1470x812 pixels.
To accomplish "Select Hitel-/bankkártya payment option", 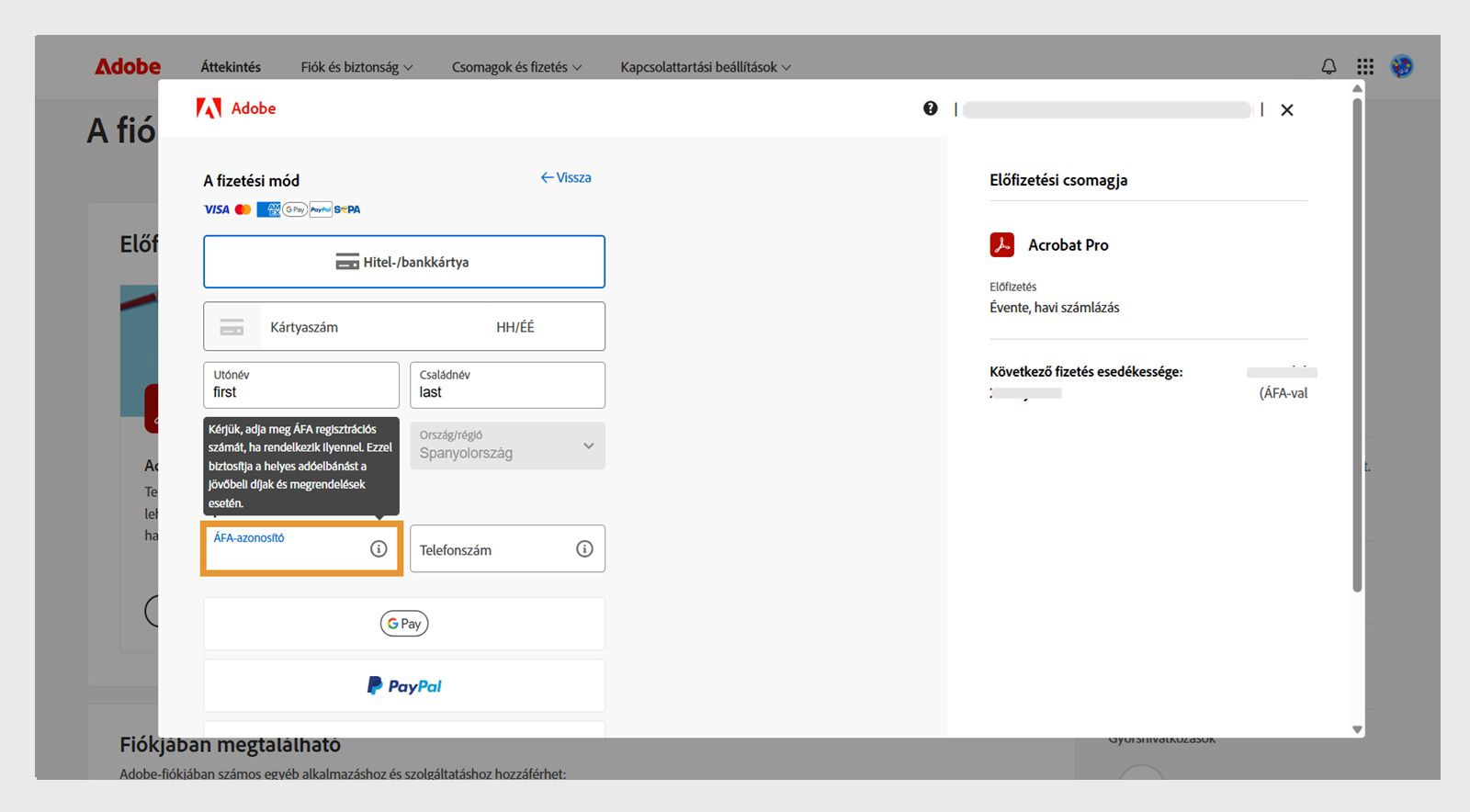I will click(404, 262).
